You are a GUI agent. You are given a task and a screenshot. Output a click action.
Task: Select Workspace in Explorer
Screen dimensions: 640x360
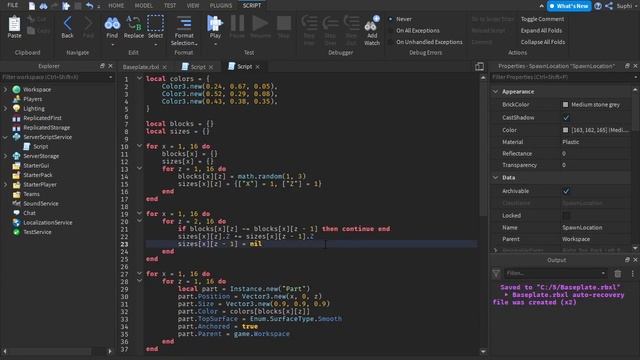37,89
